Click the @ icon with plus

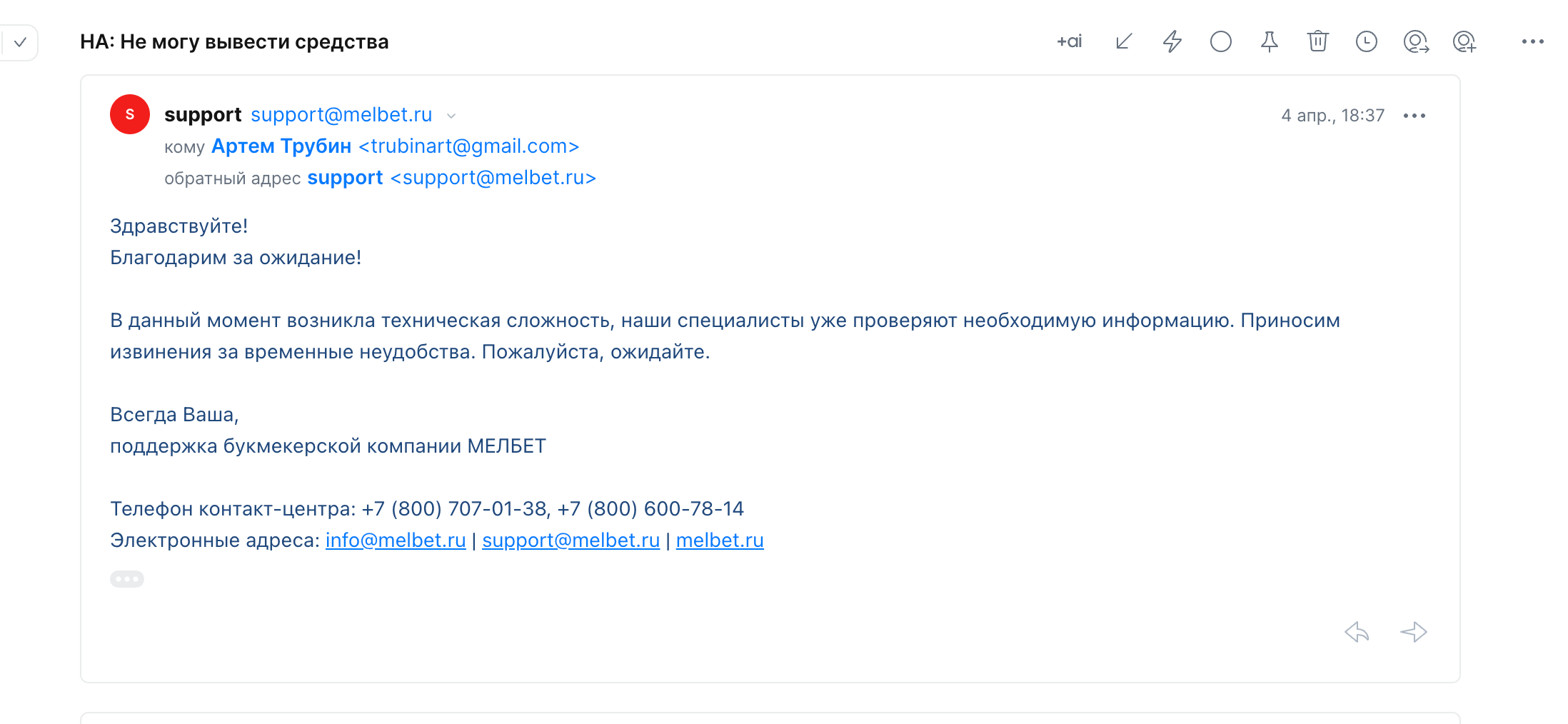[1464, 41]
